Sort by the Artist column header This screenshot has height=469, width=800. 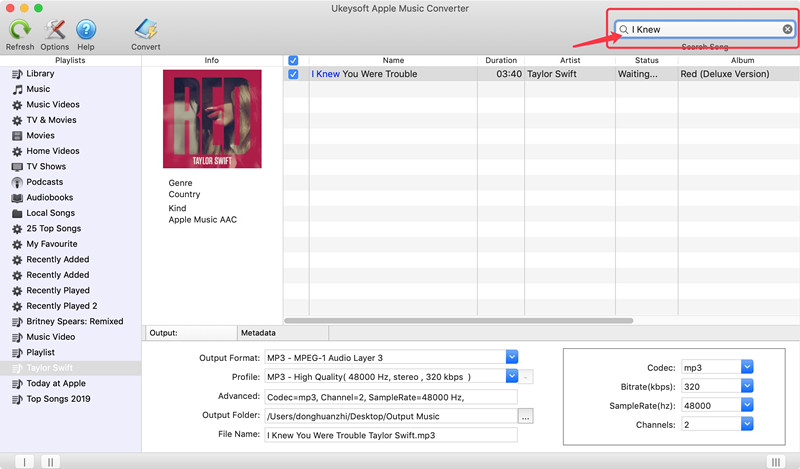pos(570,60)
